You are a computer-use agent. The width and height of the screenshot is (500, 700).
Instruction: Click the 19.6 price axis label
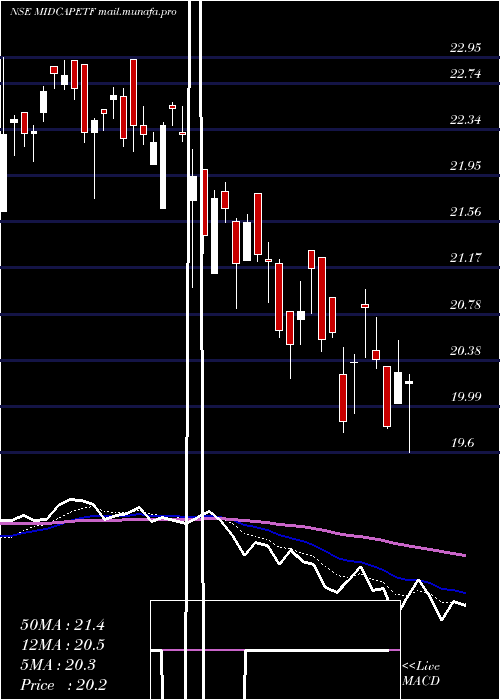tap(462, 442)
